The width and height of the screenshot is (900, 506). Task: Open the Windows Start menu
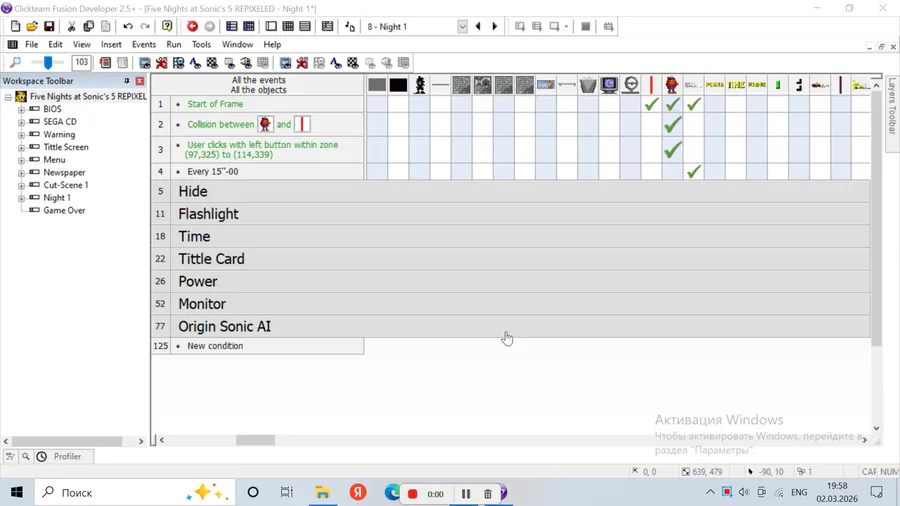(x=17, y=492)
